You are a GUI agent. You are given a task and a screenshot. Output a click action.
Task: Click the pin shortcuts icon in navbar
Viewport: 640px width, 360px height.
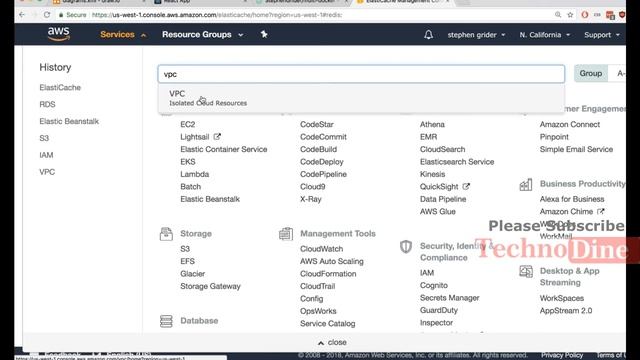[264, 34]
